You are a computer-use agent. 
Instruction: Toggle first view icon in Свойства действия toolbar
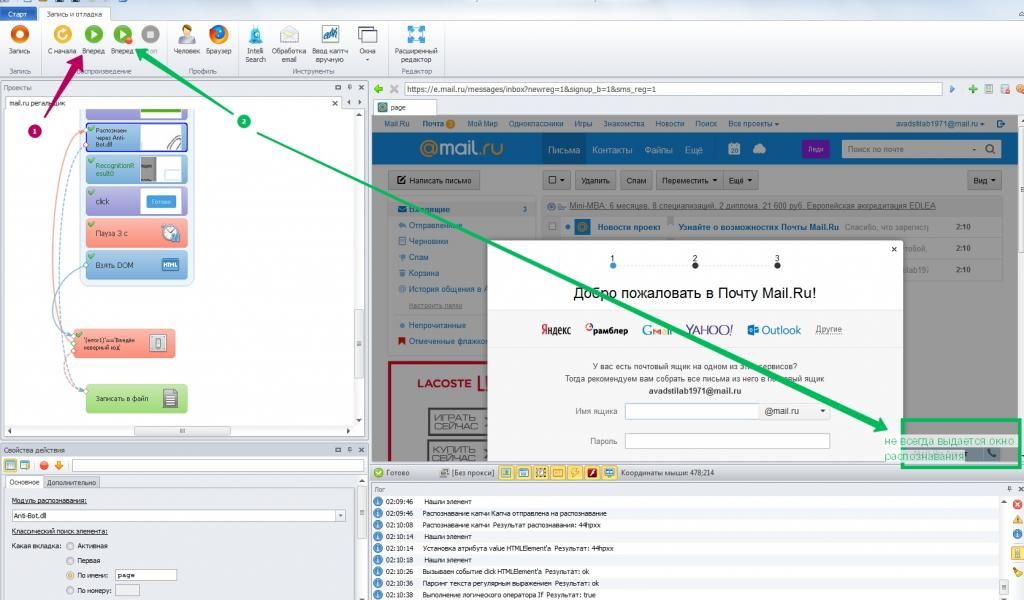pyautogui.click(x=10, y=465)
